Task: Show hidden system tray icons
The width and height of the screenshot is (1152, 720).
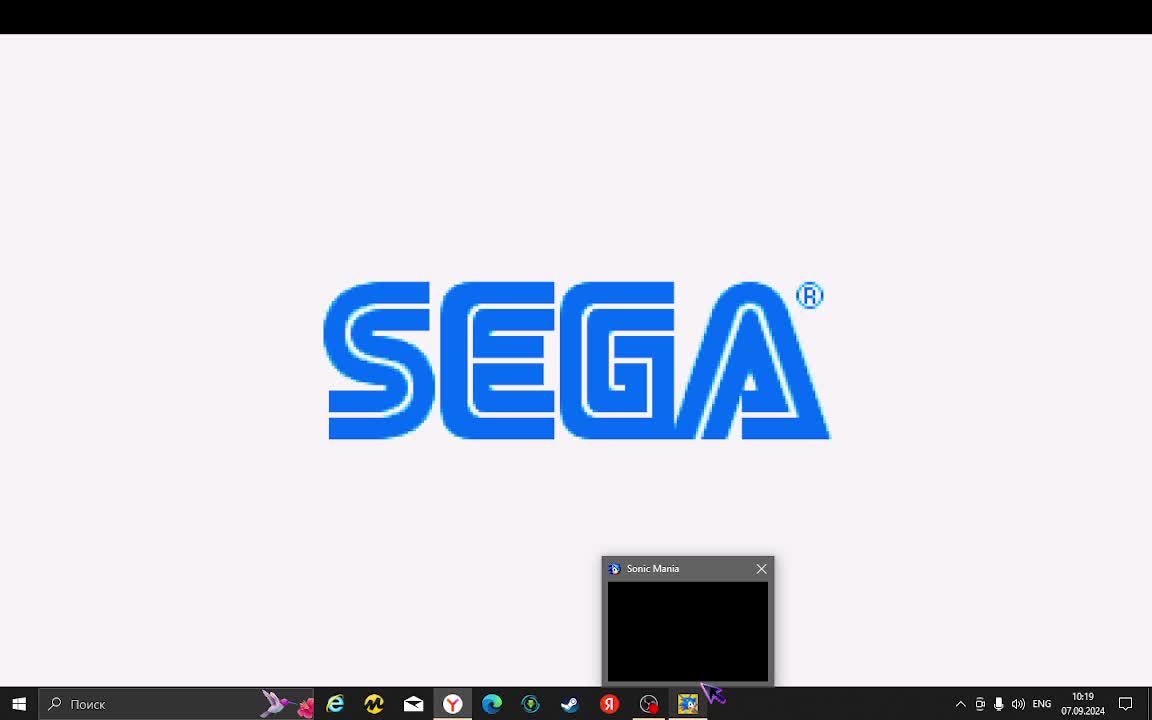Action: [960, 704]
